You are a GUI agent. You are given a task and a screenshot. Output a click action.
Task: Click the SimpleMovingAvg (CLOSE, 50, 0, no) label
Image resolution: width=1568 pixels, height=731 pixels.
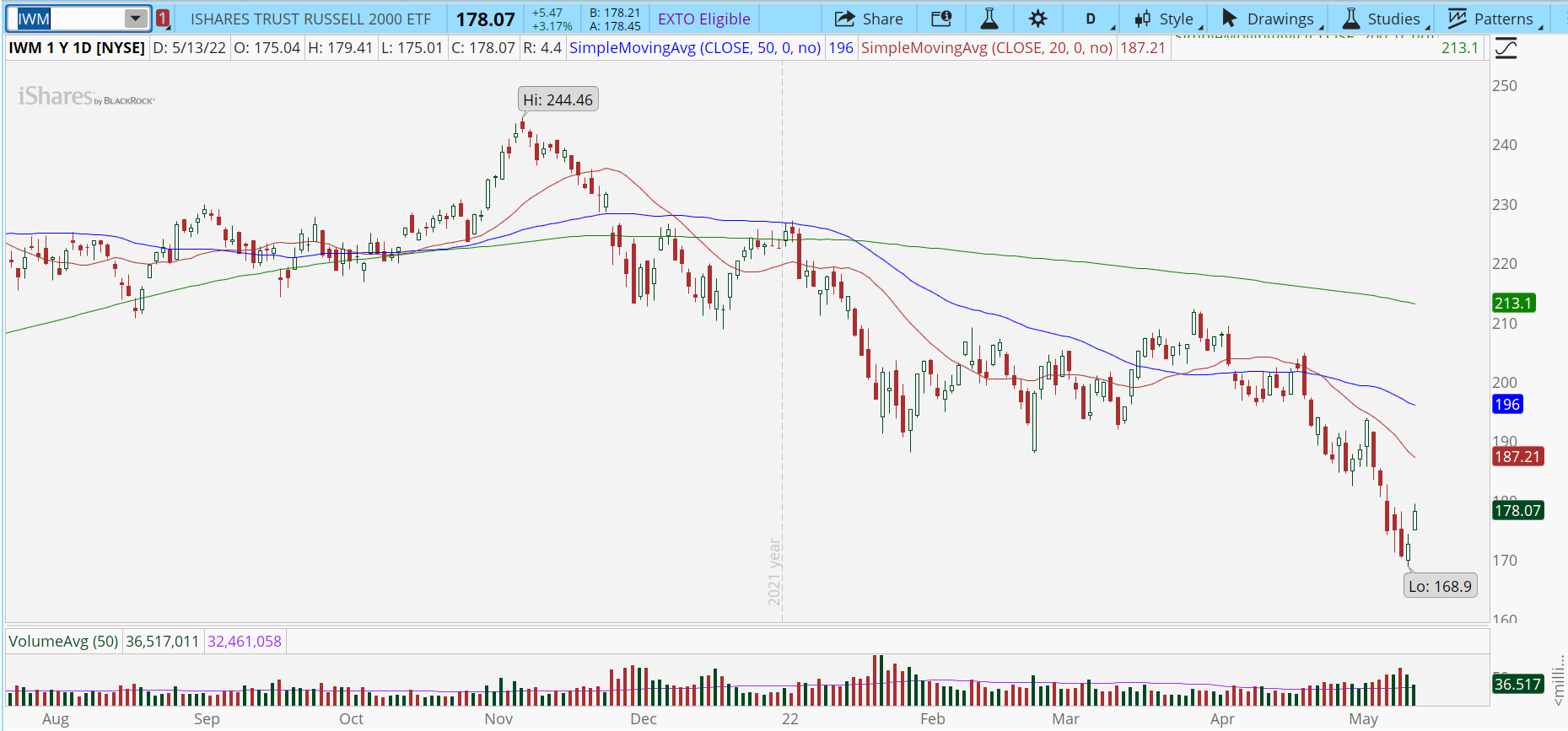point(695,48)
